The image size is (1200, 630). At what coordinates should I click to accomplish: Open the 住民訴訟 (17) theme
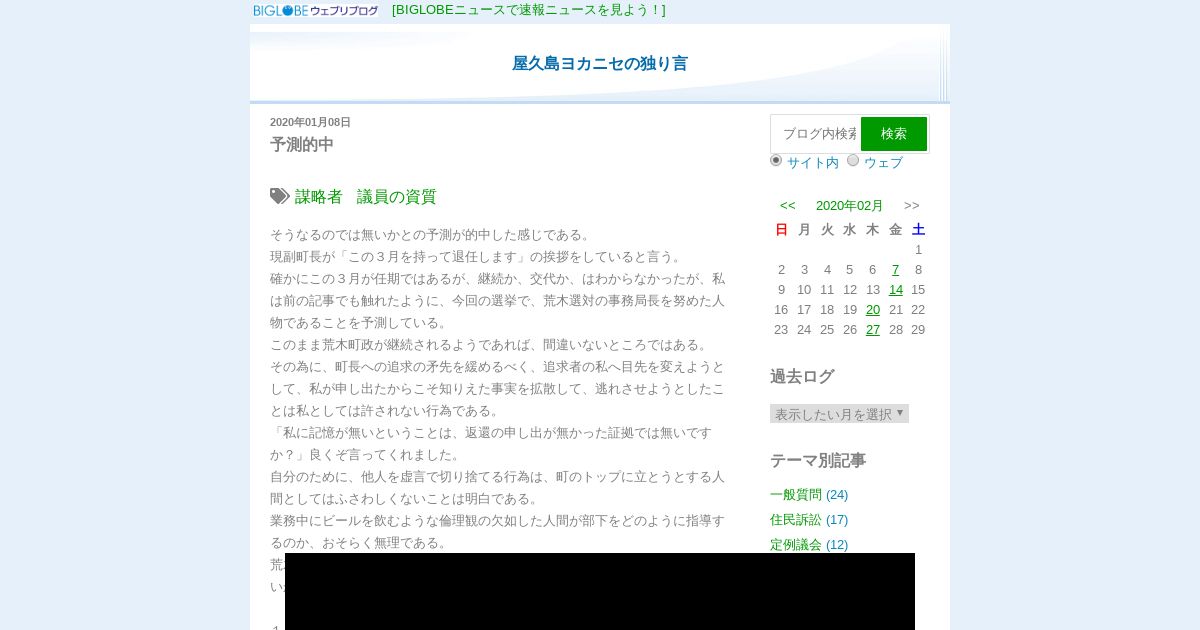click(x=809, y=519)
